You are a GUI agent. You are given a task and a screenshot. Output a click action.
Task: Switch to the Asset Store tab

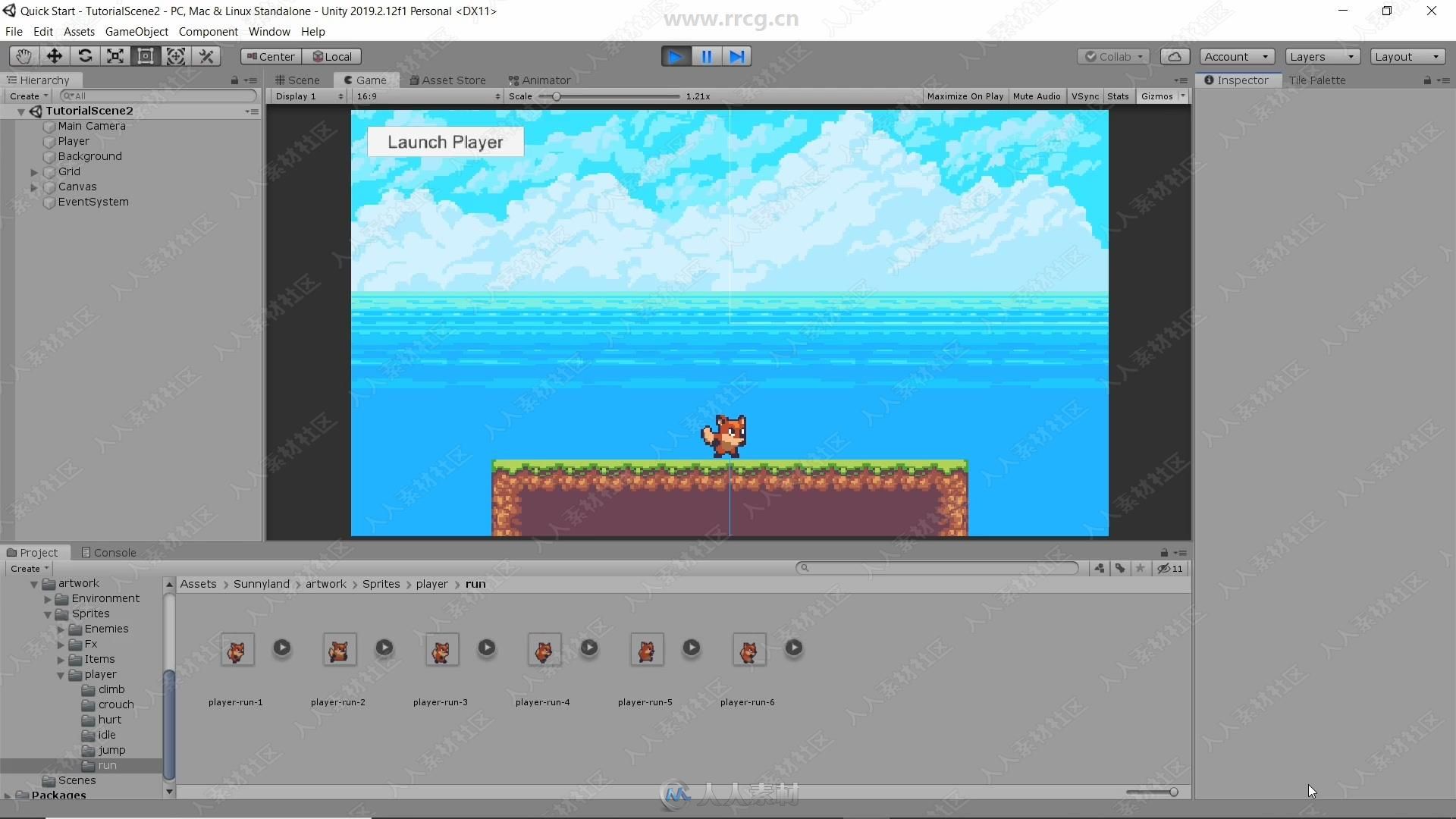pyautogui.click(x=447, y=80)
